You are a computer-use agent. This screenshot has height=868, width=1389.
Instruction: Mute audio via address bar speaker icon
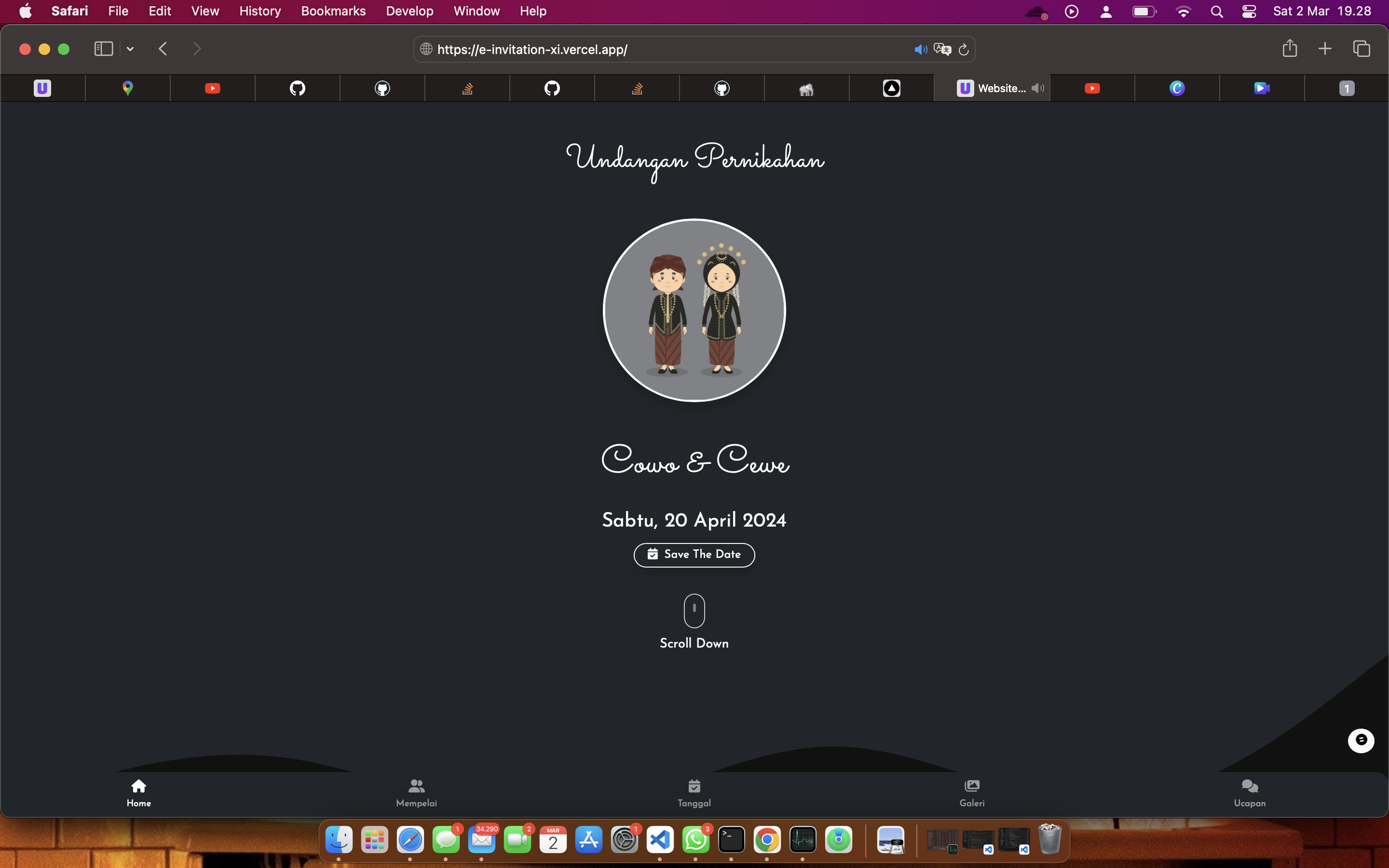(920, 49)
